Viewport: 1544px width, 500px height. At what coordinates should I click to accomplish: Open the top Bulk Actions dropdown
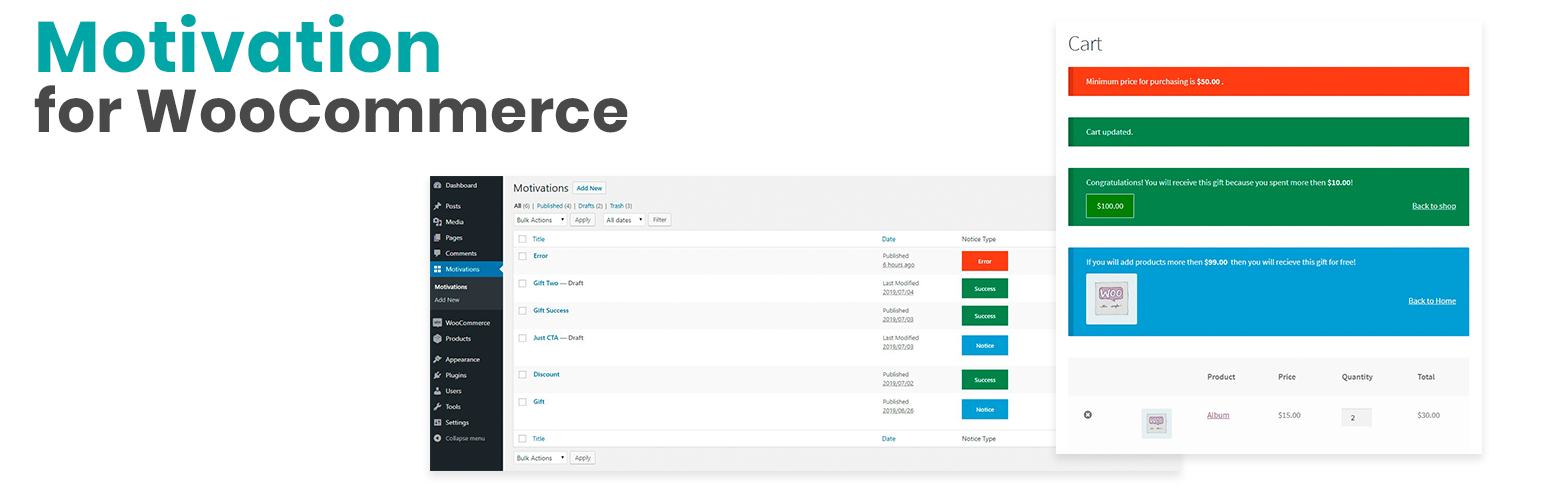point(540,219)
